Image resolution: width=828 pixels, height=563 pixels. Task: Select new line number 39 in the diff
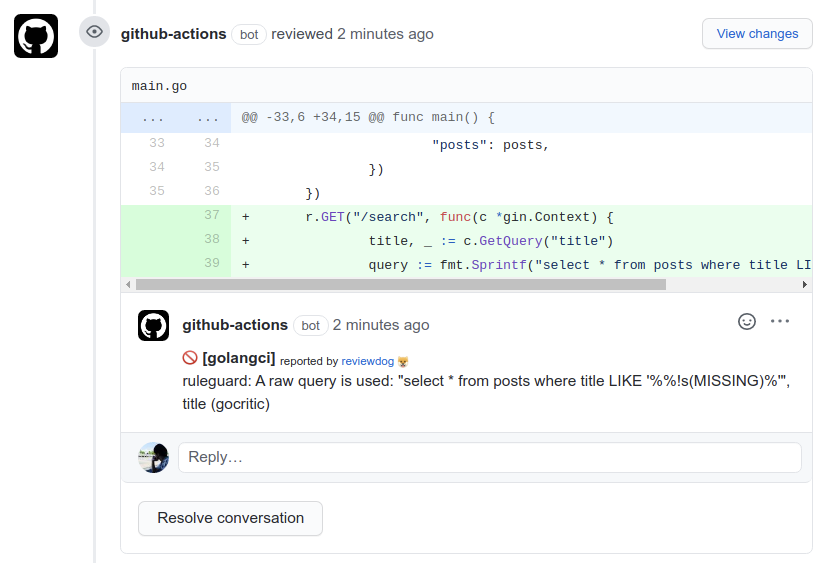[x=212, y=262]
